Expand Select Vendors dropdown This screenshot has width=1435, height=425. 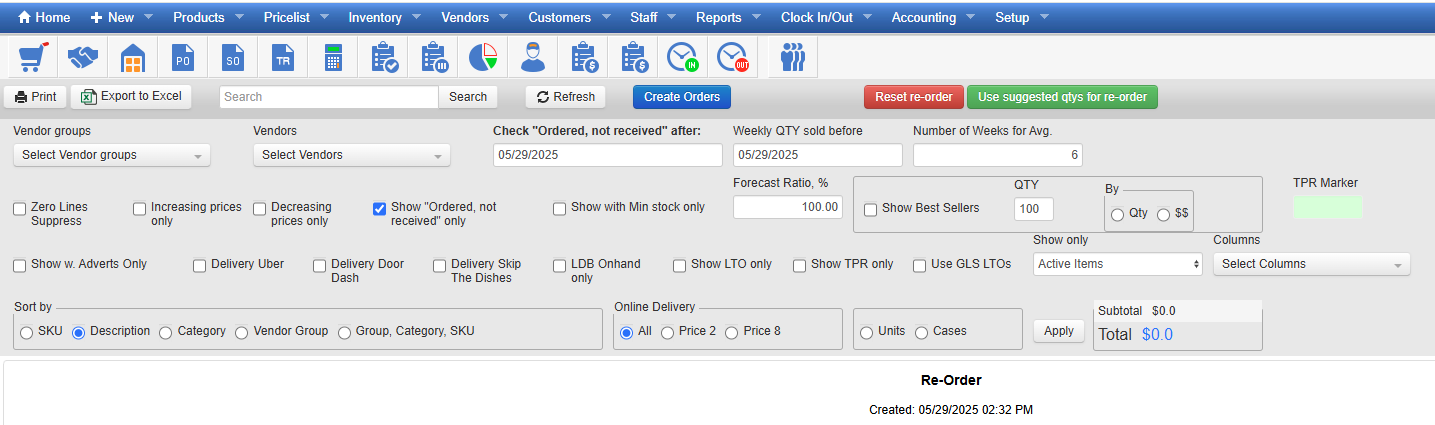351,155
